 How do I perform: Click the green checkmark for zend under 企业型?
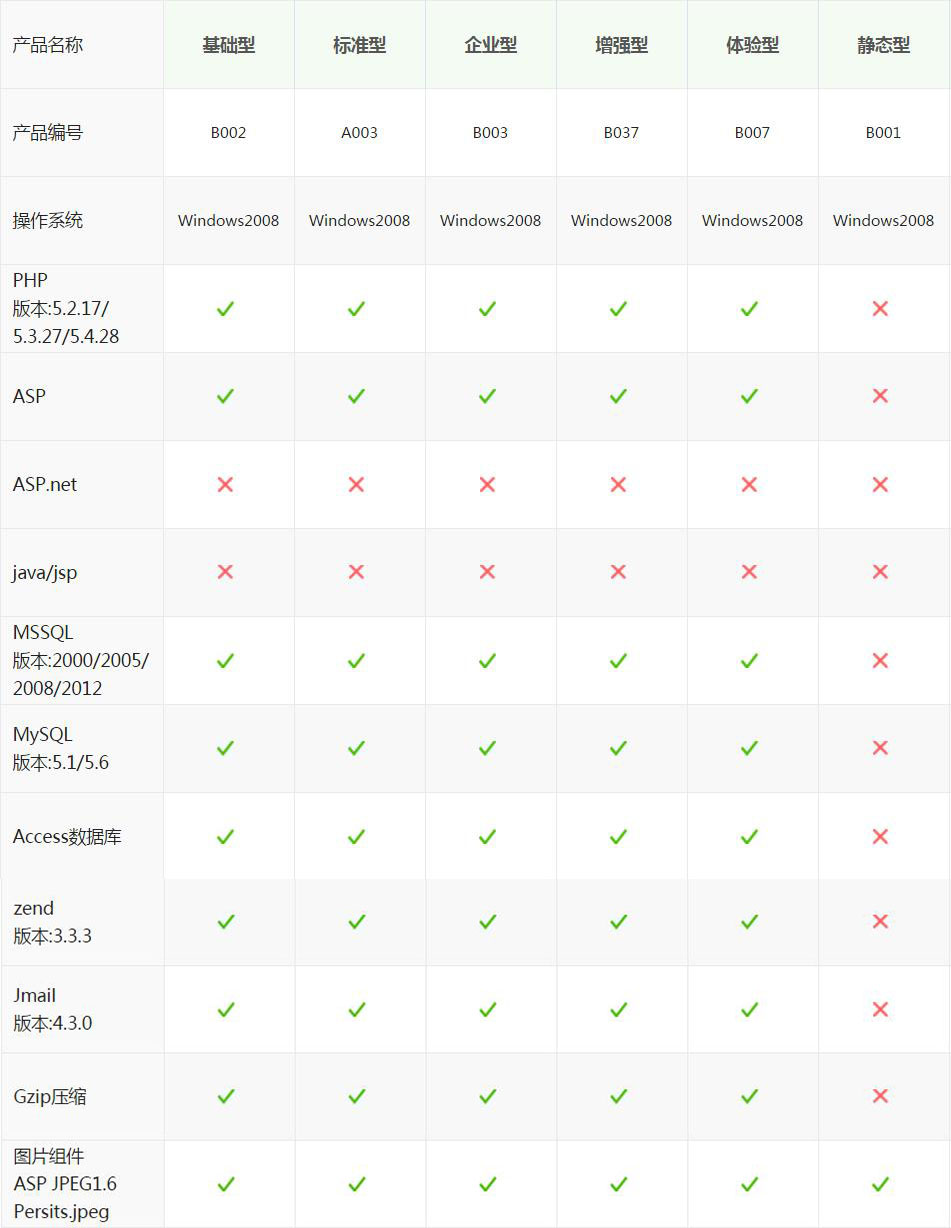487,921
